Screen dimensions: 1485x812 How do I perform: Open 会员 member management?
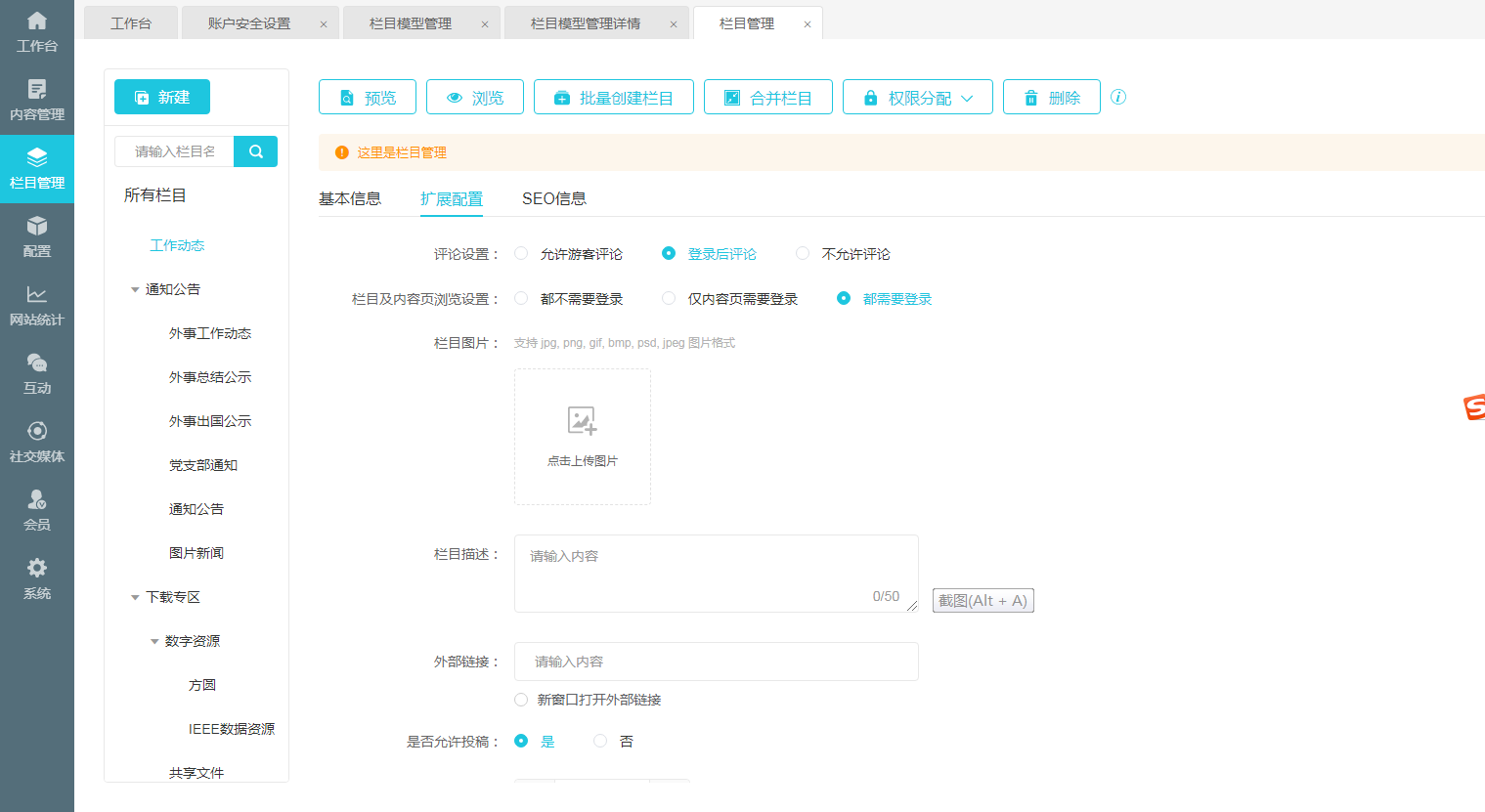click(37, 510)
